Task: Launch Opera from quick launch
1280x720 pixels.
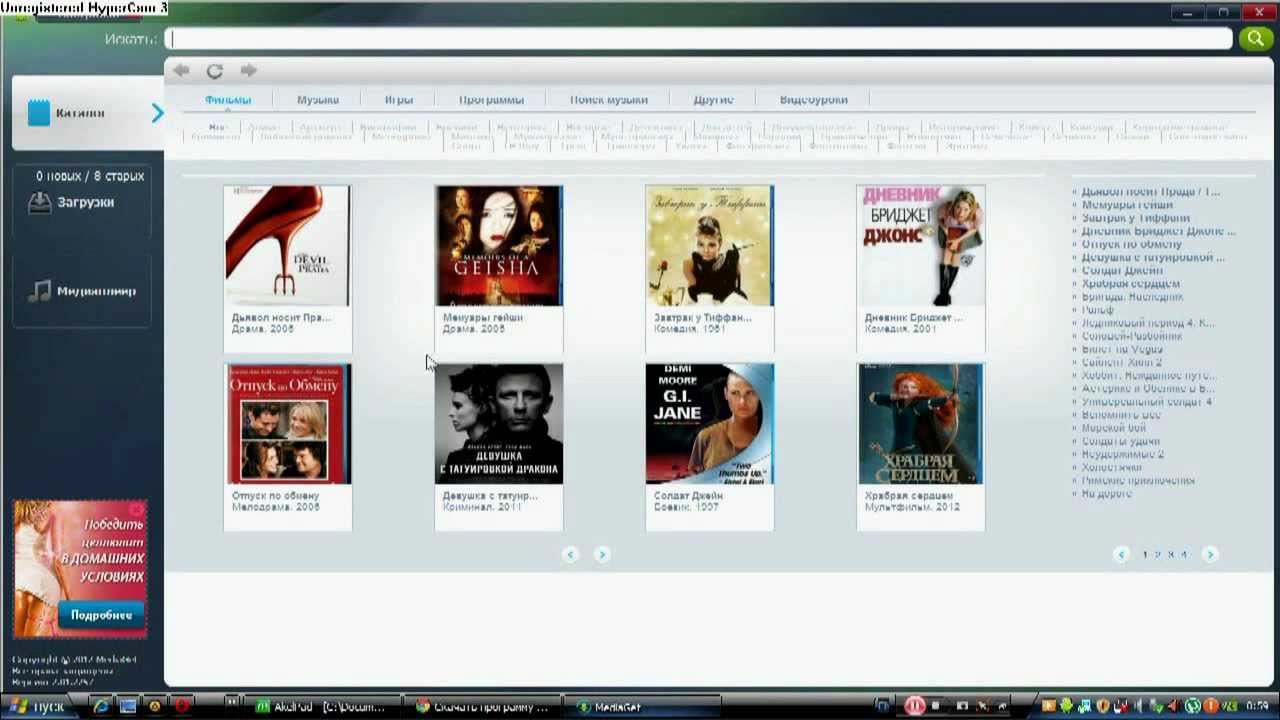Action: click(x=182, y=706)
